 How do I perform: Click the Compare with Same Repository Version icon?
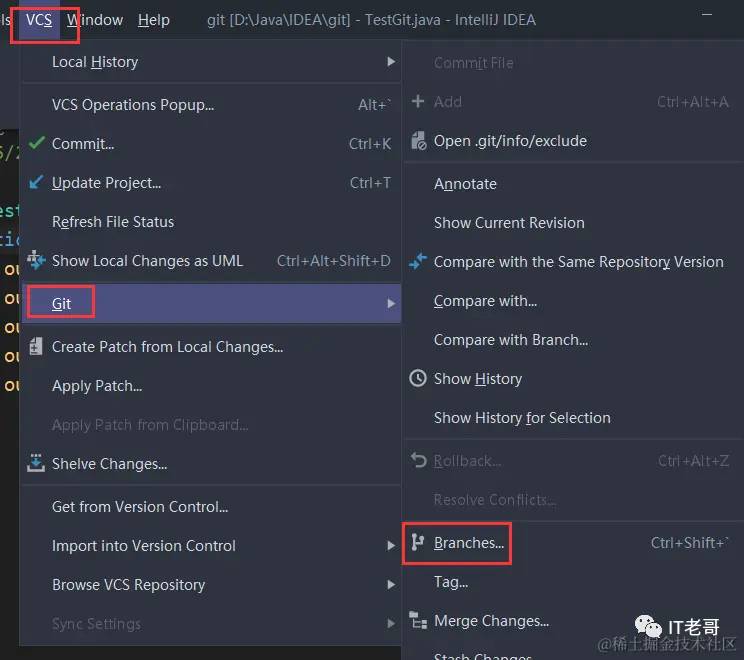click(x=418, y=261)
